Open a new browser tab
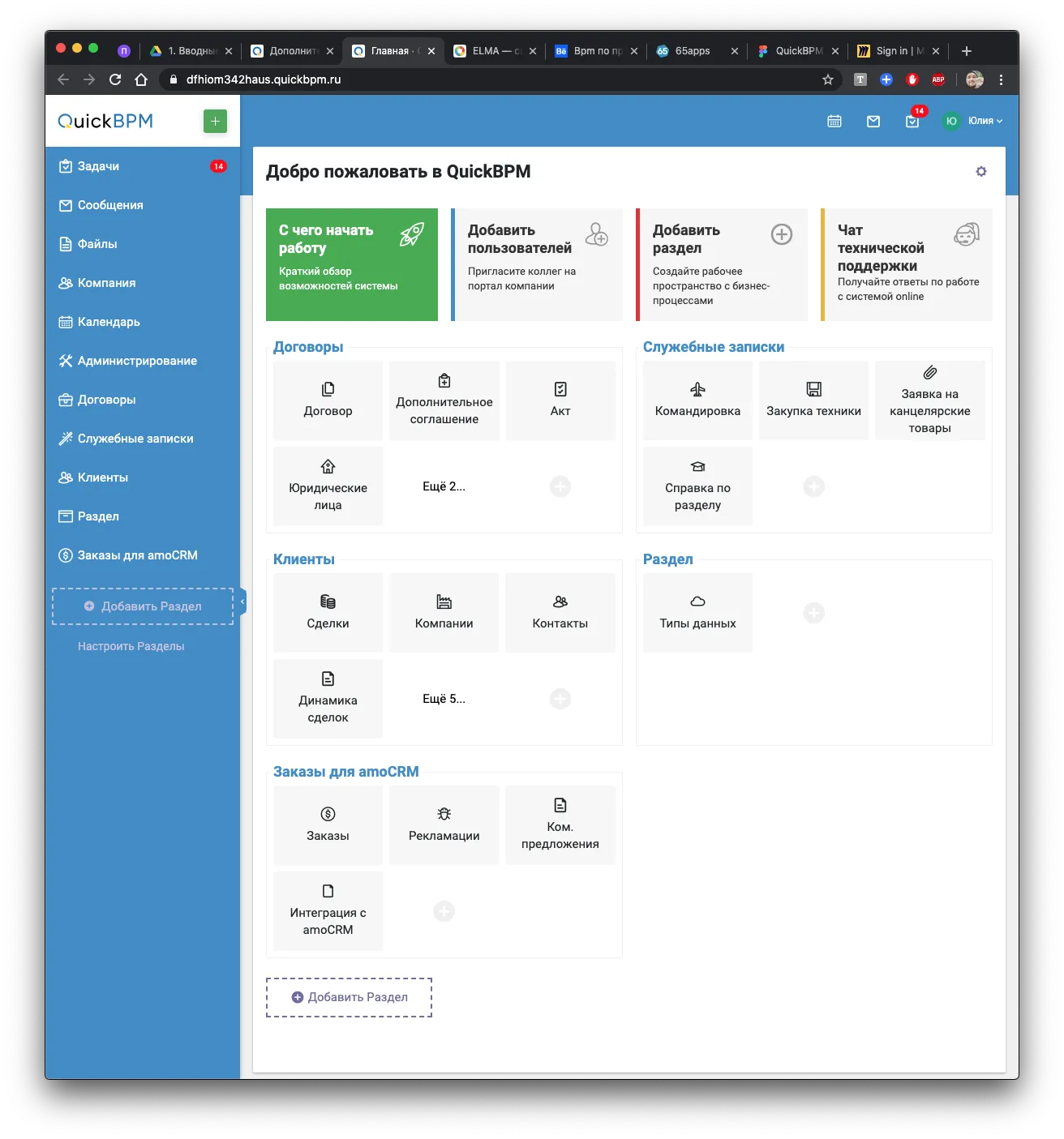The image size is (1064, 1139). [x=966, y=51]
